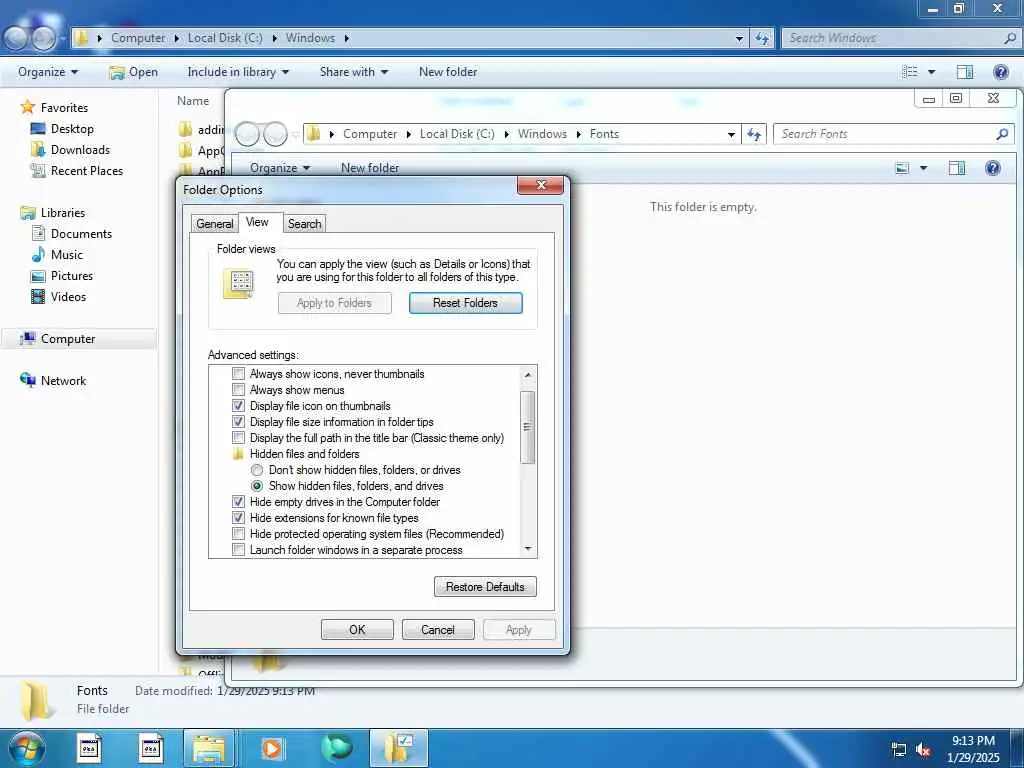
Task: Switch to General tab in Folder Options
Action: coord(214,223)
